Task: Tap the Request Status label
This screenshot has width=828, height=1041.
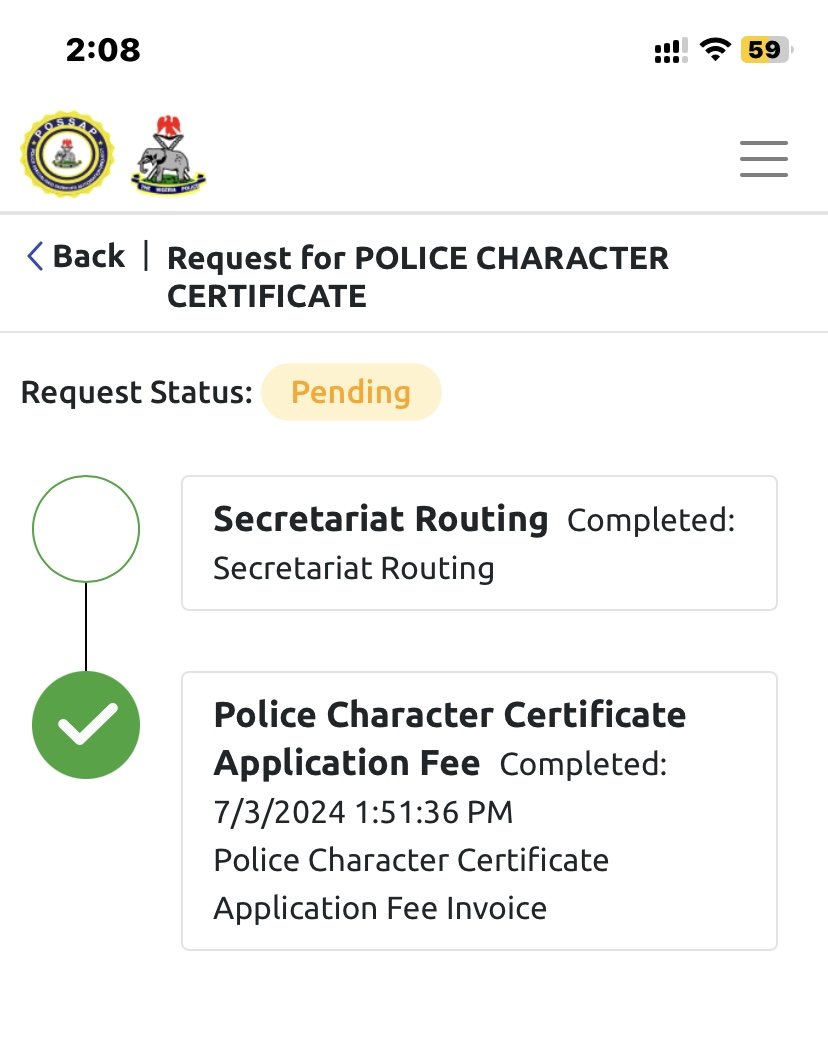Action: 136,392
